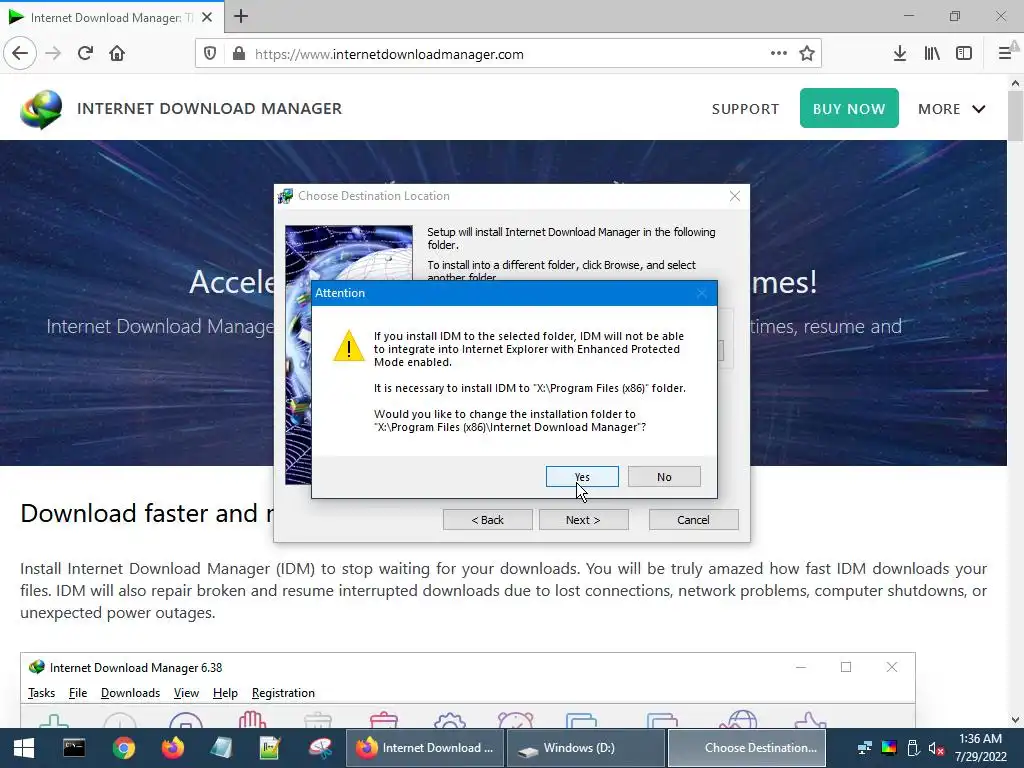Click Yes in the Attention dialog

[582, 477]
